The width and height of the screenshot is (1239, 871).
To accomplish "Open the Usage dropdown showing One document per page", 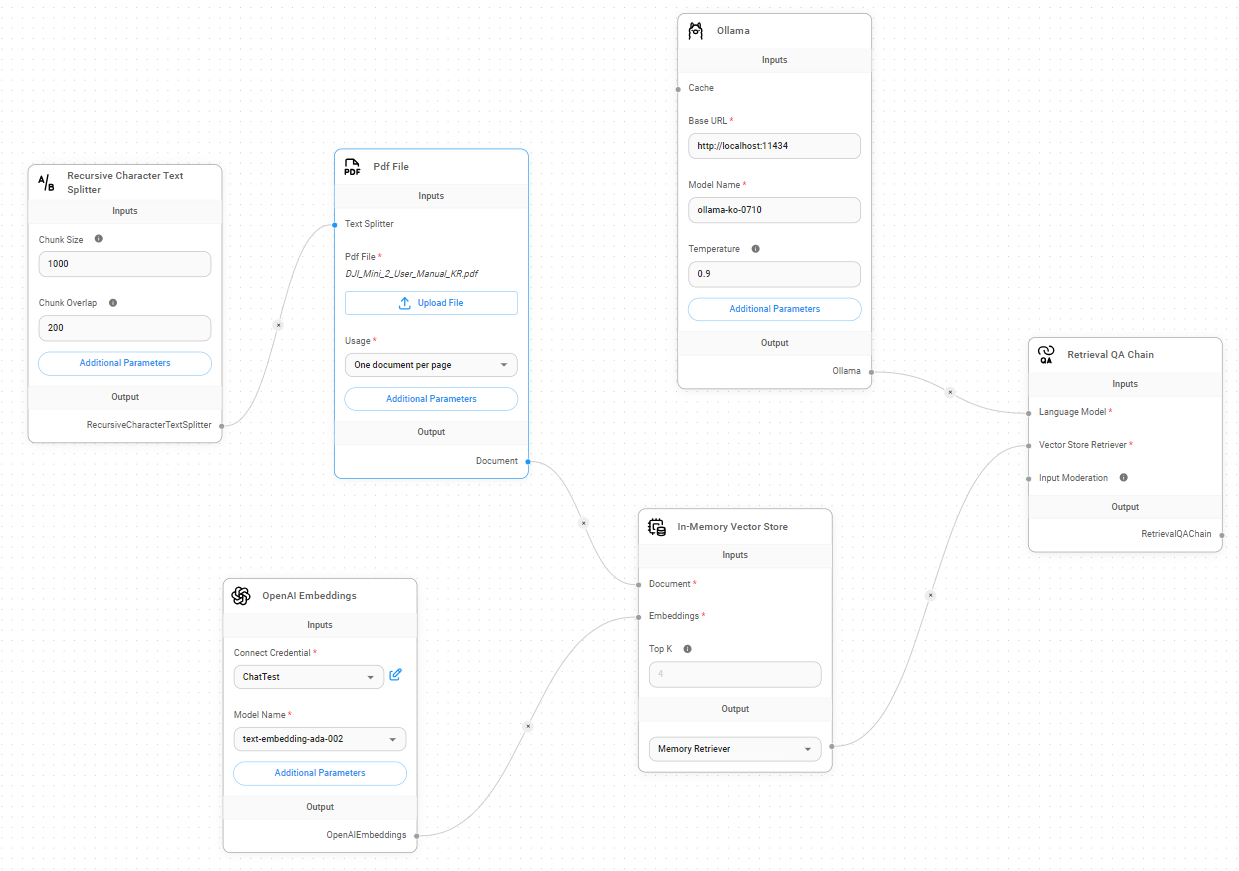I will (x=431, y=365).
